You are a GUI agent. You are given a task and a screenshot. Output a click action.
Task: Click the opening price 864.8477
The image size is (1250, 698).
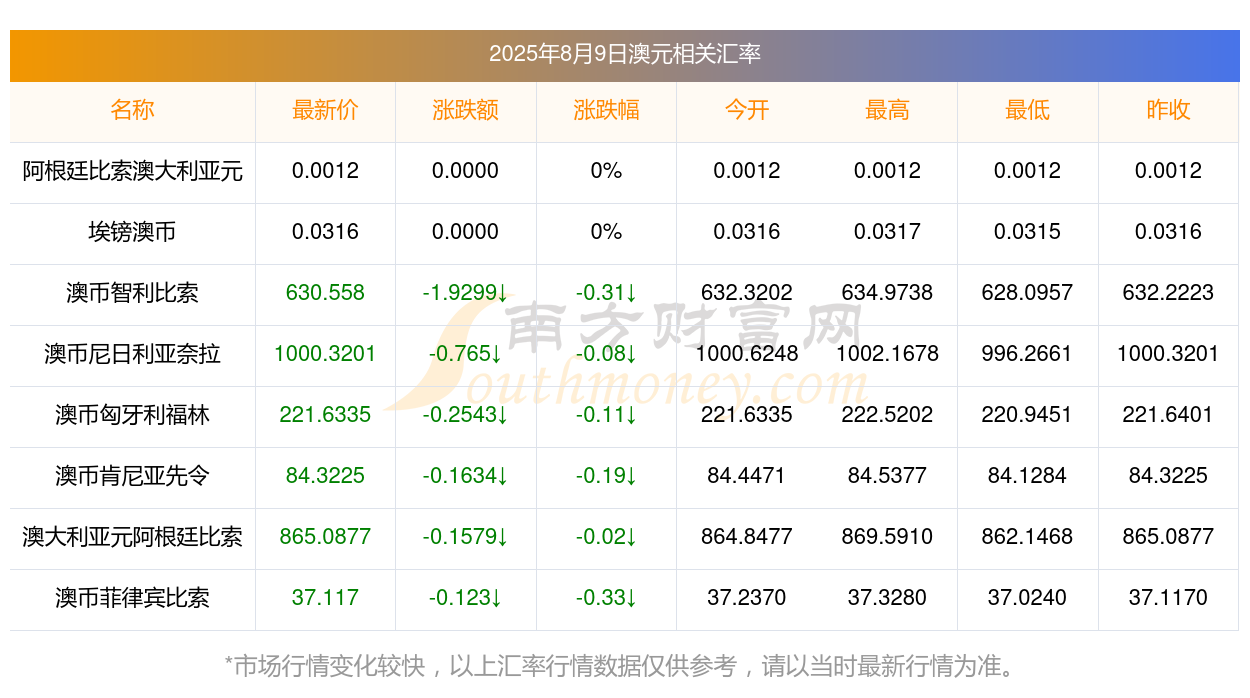747,537
